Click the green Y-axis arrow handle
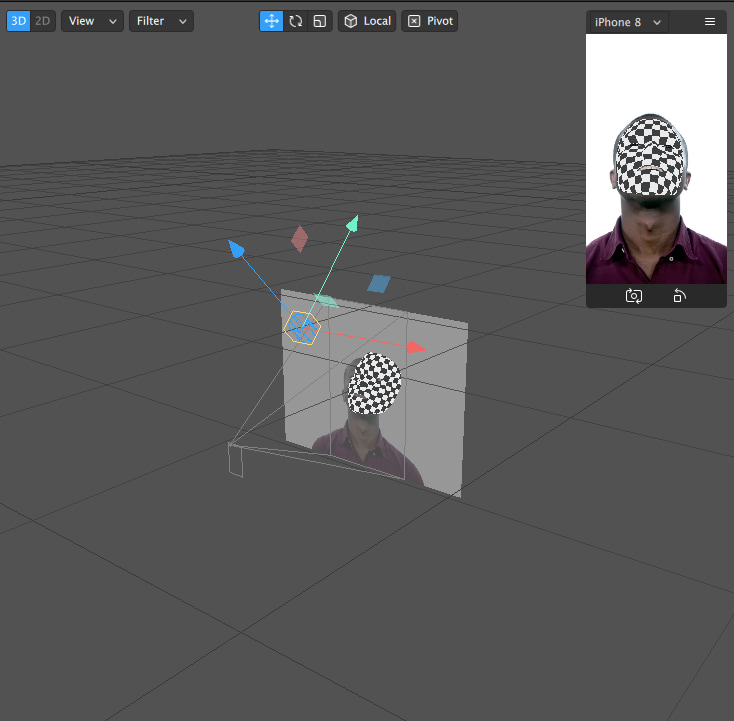 click(352, 223)
